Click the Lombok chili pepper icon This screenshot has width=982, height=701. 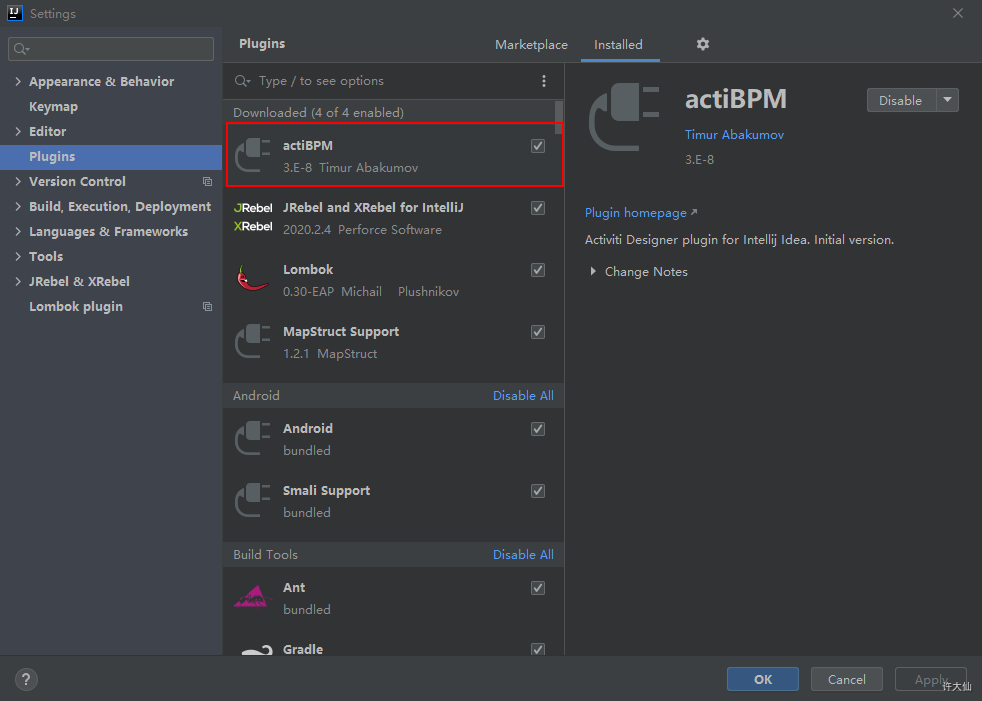(x=253, y=279)
